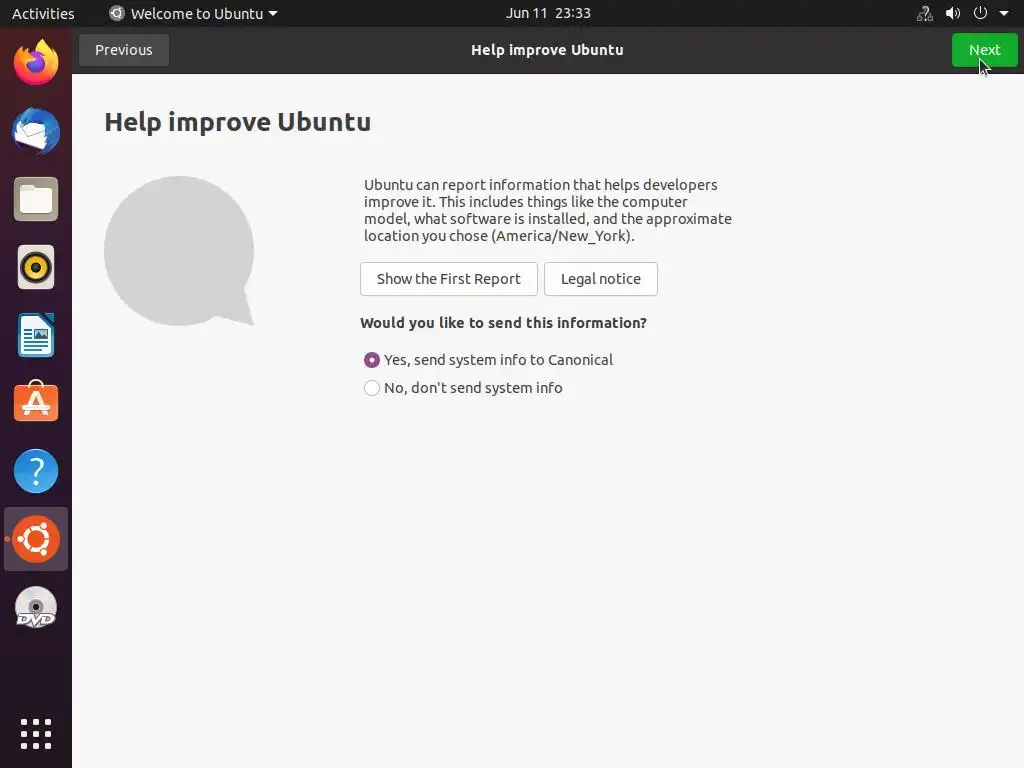Go back with the Previous button
Image resolution: width=1024 pixels, height=768 pixels.
pyautogui.click(x=123, y=50)
